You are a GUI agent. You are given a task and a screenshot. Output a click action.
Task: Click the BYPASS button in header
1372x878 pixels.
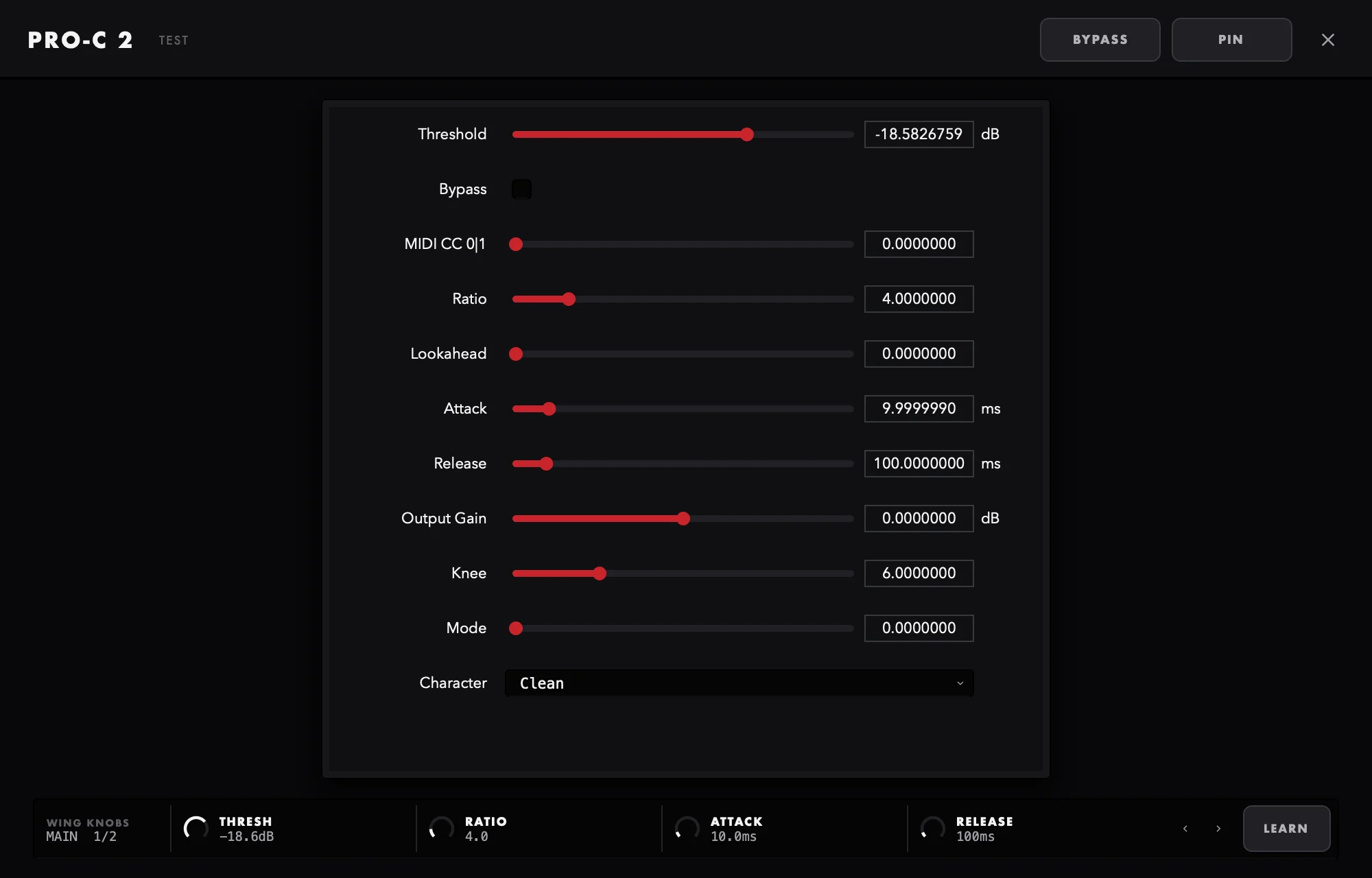(x=1100, y=40)
